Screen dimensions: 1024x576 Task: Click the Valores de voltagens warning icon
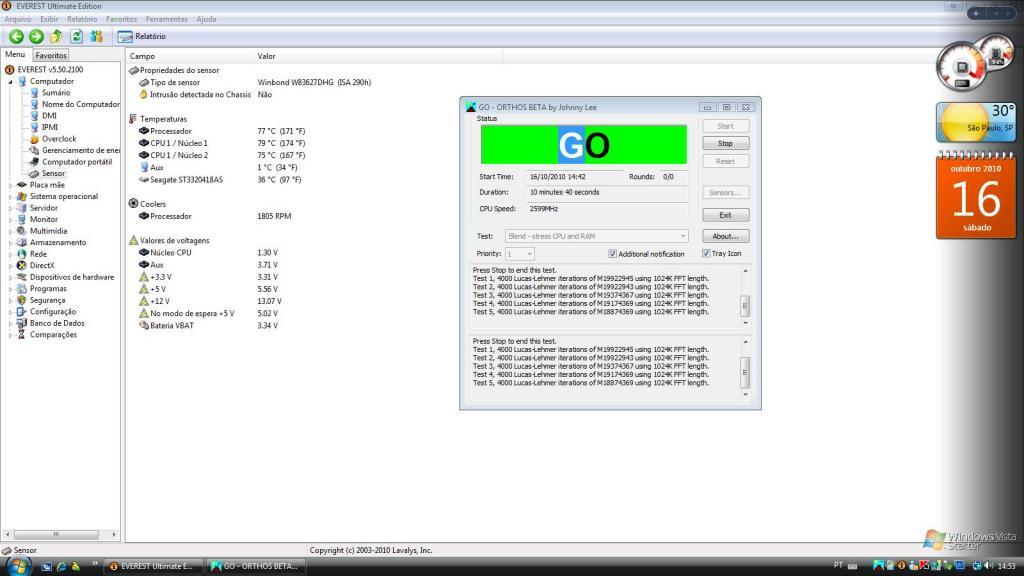(x=133, y=240)
